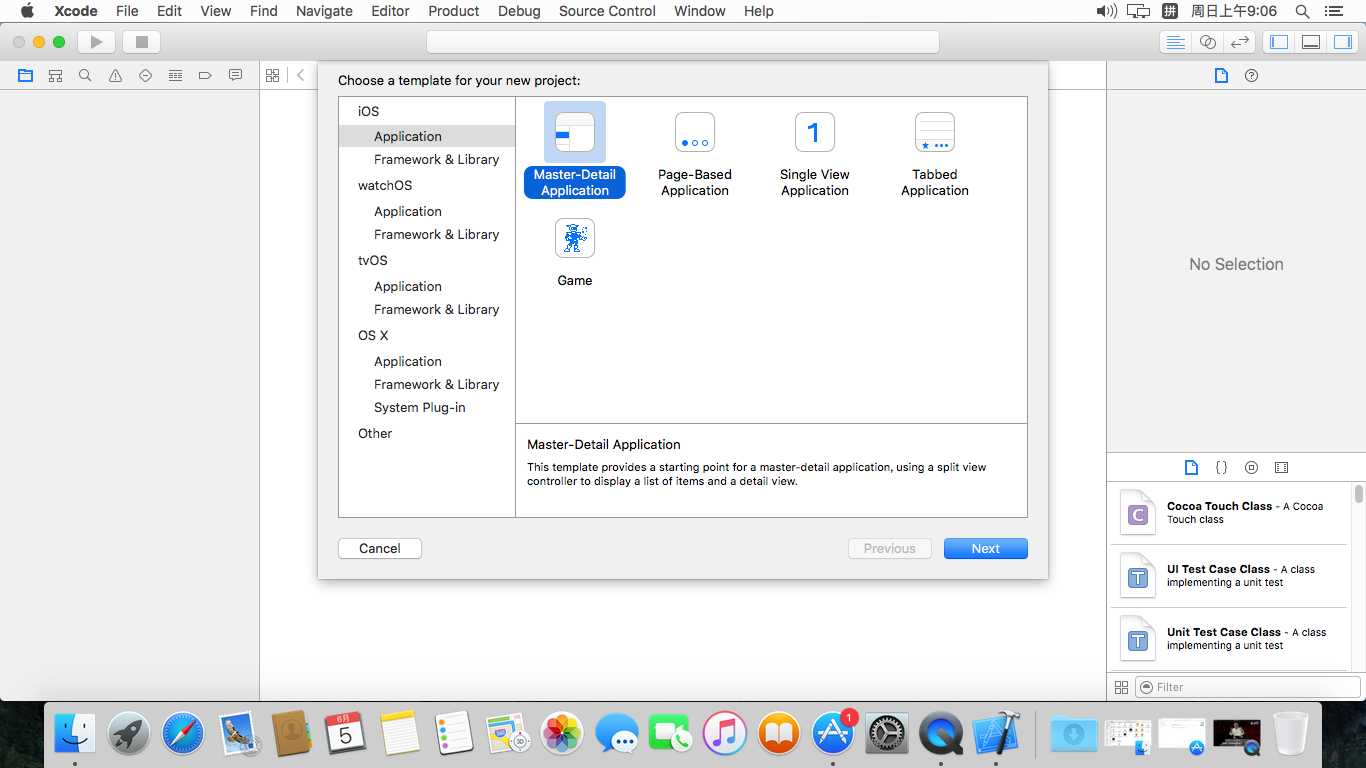Select Unit Test Case Class in library
1366x768 pixels.
[x=1227, y=639]
